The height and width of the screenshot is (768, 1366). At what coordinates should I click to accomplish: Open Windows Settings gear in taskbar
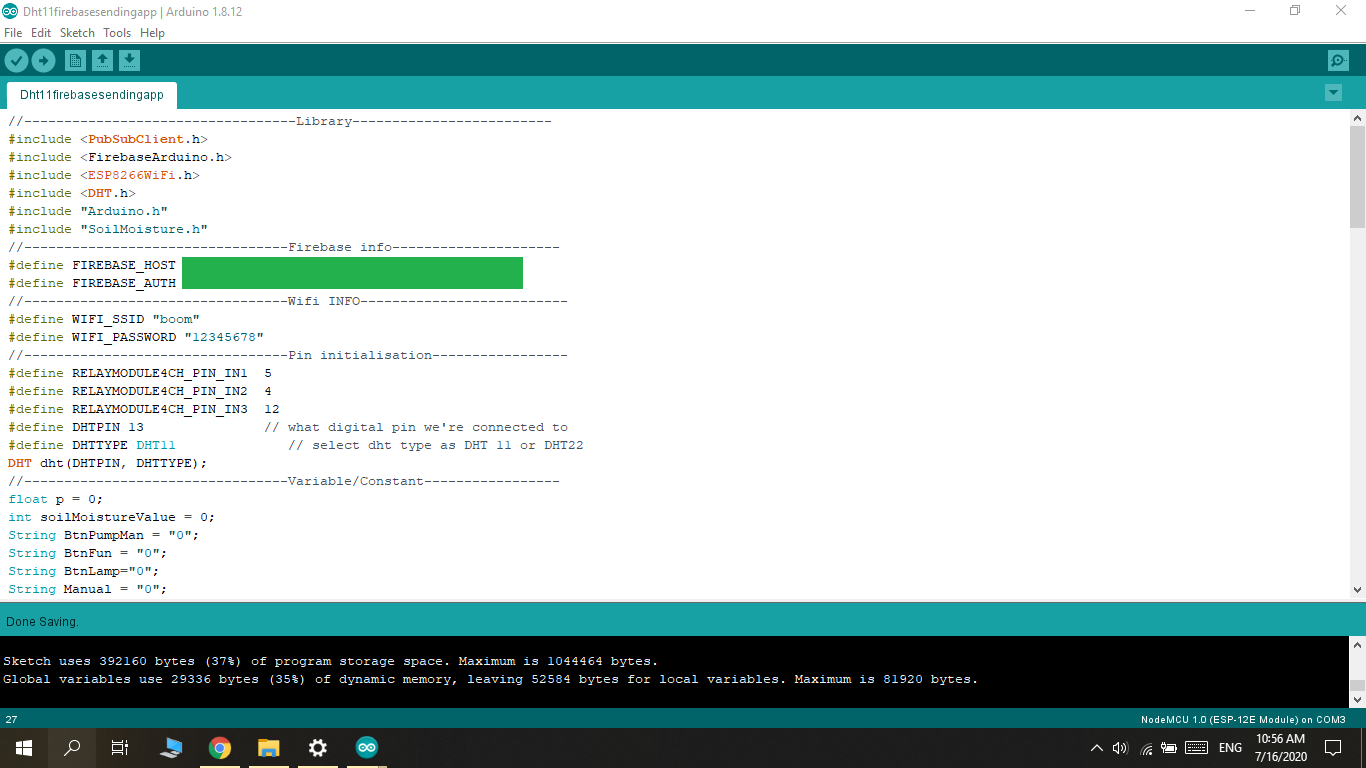317,747
